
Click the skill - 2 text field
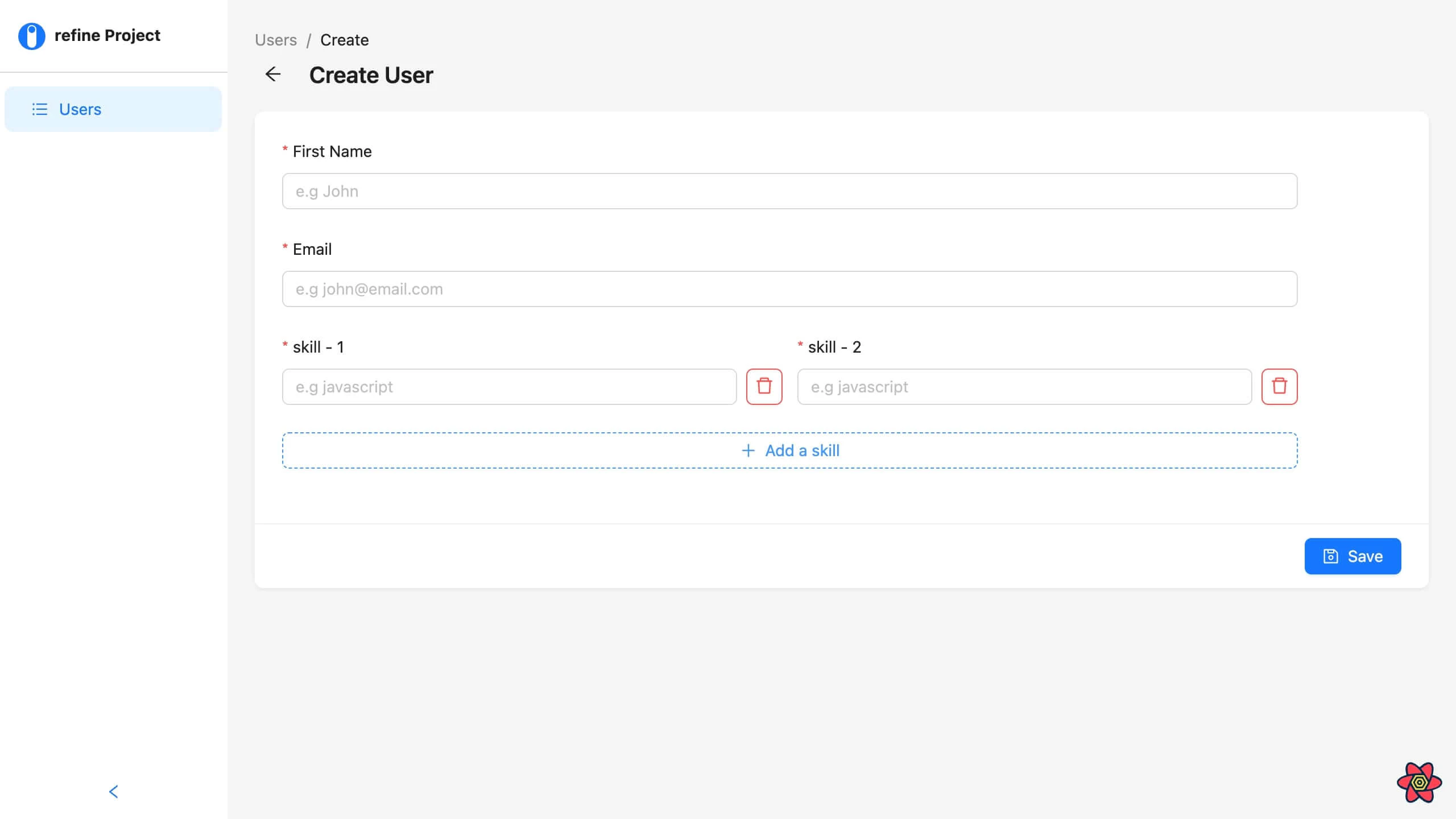point(1024,387)
